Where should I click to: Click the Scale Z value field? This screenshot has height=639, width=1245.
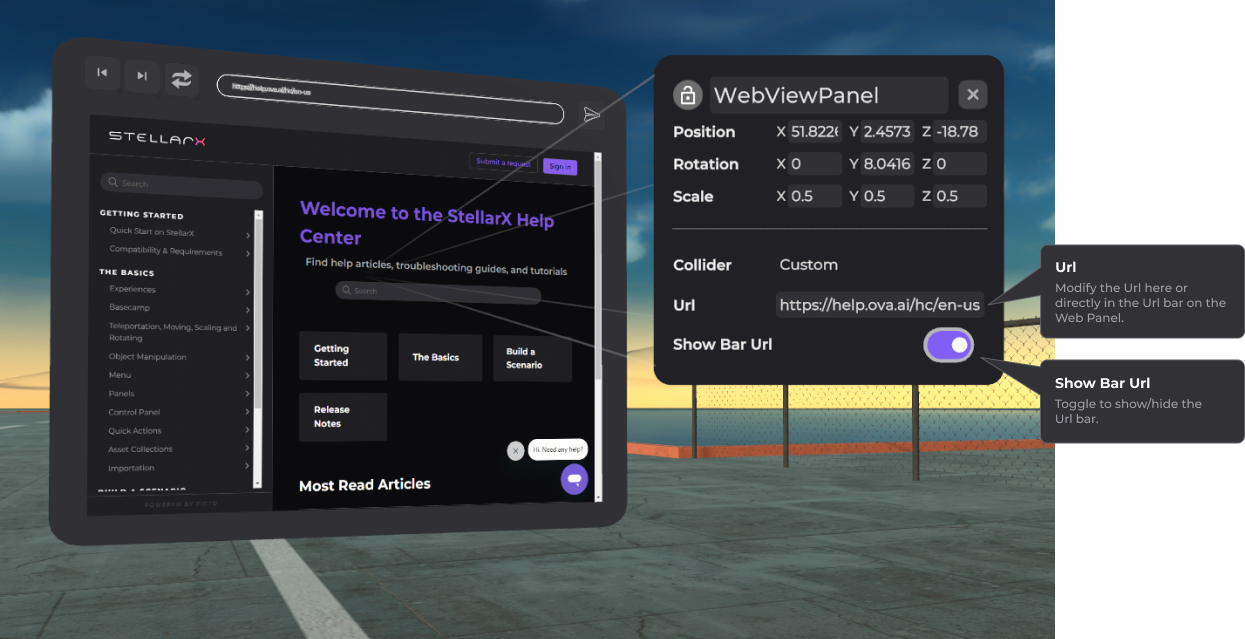960,196
